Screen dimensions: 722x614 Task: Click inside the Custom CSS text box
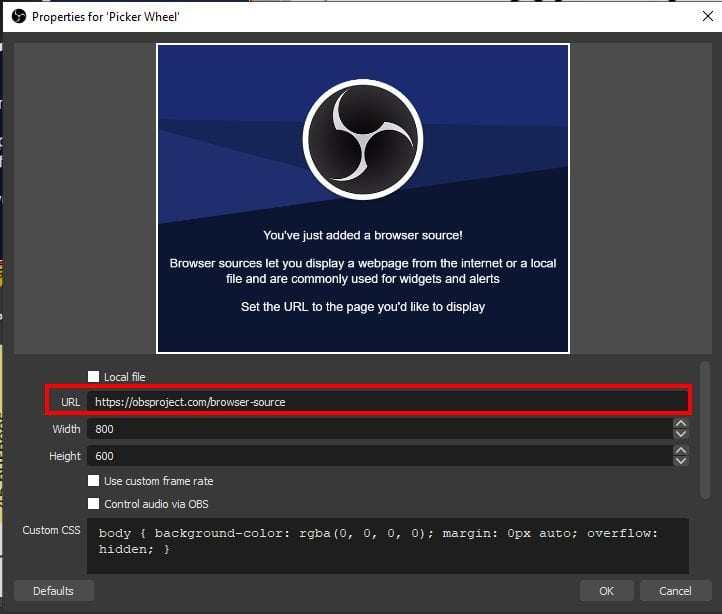[x=387, y=544]
